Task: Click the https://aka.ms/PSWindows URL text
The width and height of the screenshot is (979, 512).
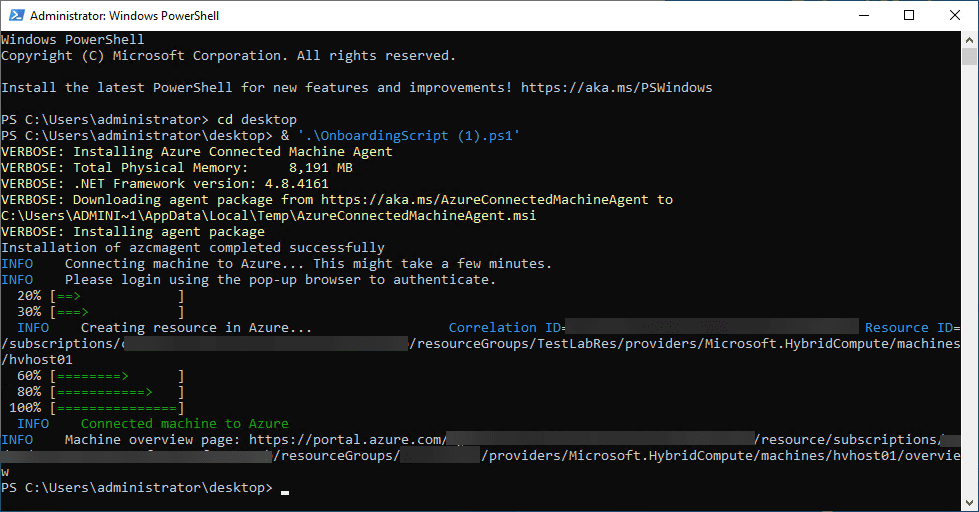Action: (x=616, y=87)
